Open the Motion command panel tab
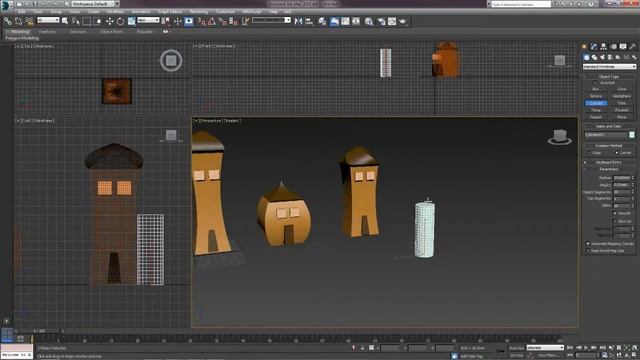Viewport: 640px width, 360px height. click(613, 47)
